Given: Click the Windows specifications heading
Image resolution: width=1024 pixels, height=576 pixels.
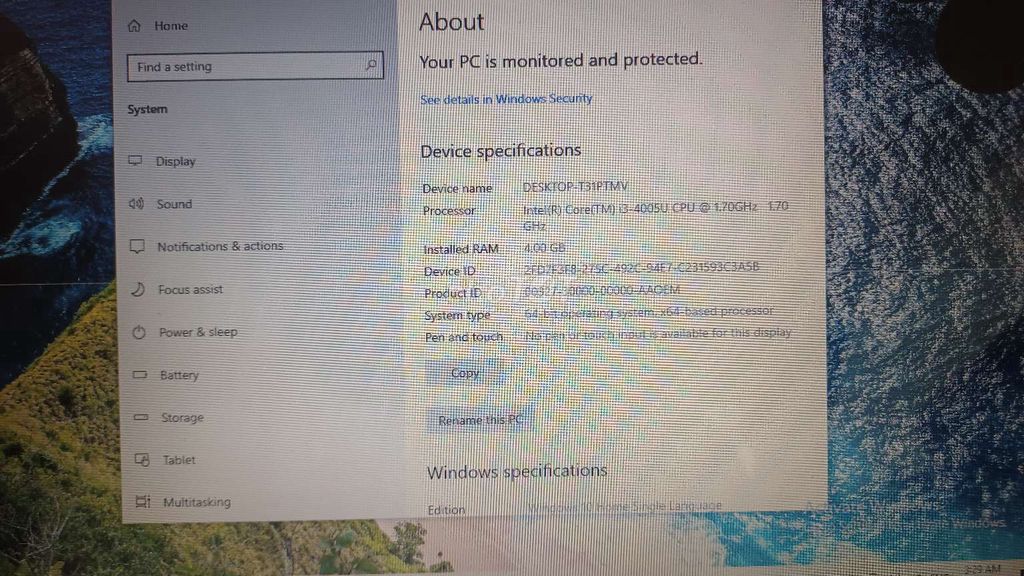Looking at the screenshot, I should [x=517, y=471].
